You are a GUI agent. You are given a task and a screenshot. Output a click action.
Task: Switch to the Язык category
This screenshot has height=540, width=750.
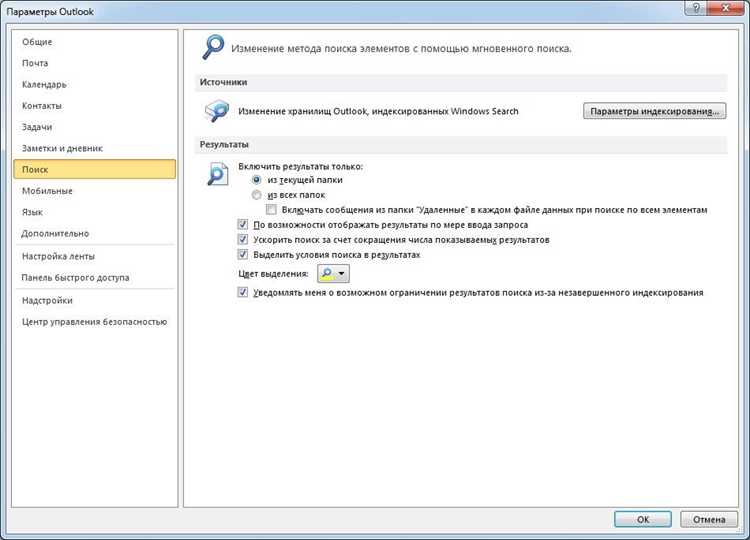click(95, 212)
